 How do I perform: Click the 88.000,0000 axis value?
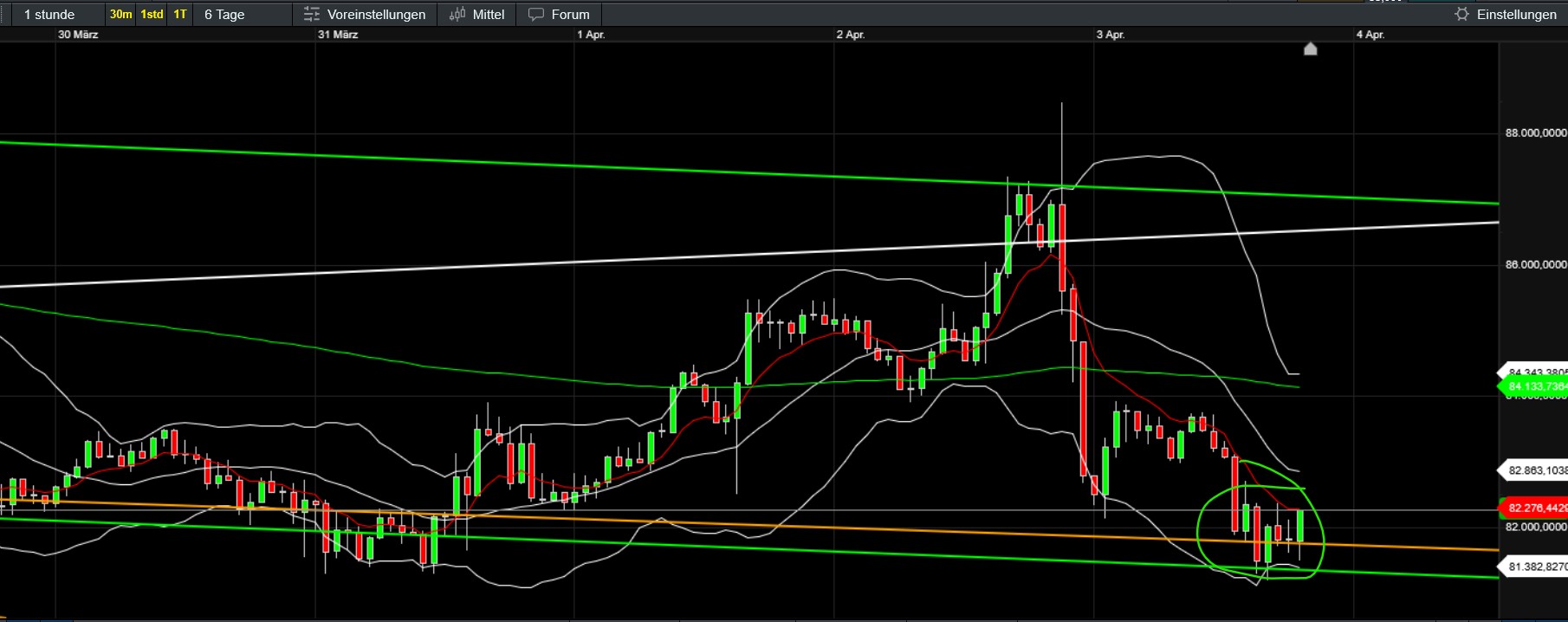click(1536, 133)
